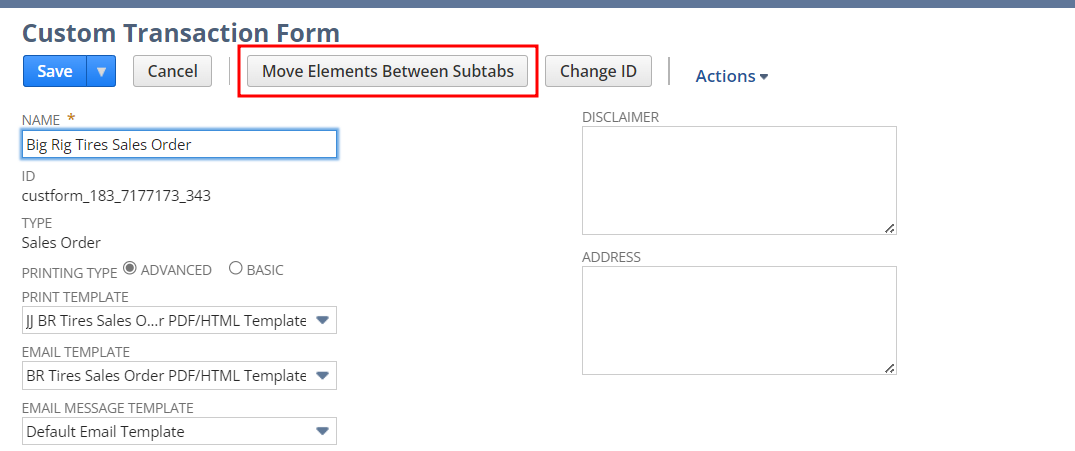The image size is (1075, 451).
Task: Click the Sales Order type value
Action: [61, 242]
